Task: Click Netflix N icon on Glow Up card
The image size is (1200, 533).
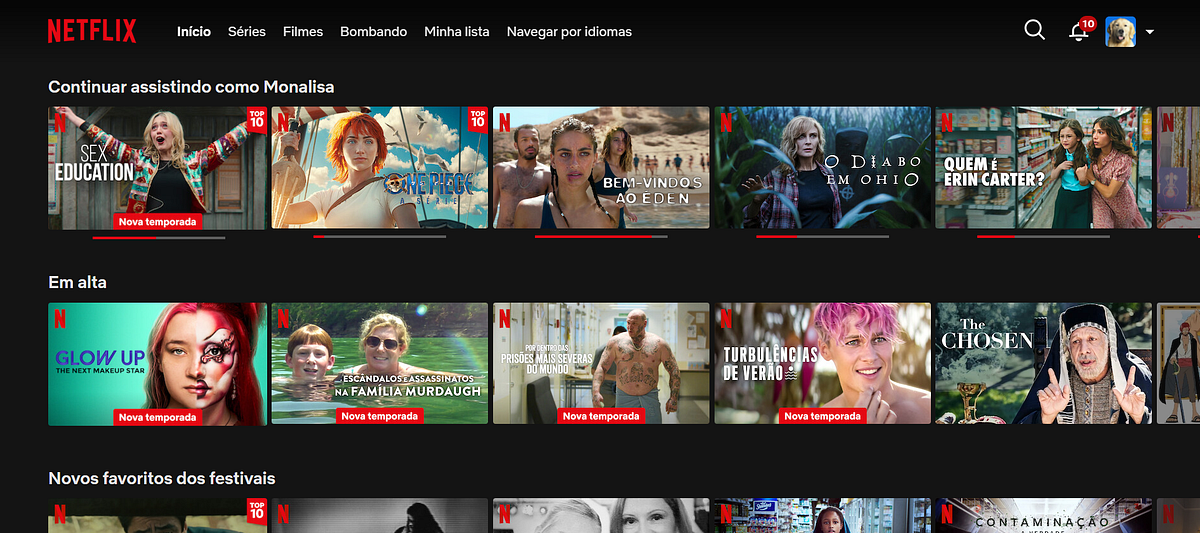Action: pyautogui.click(x=61, y=319)
